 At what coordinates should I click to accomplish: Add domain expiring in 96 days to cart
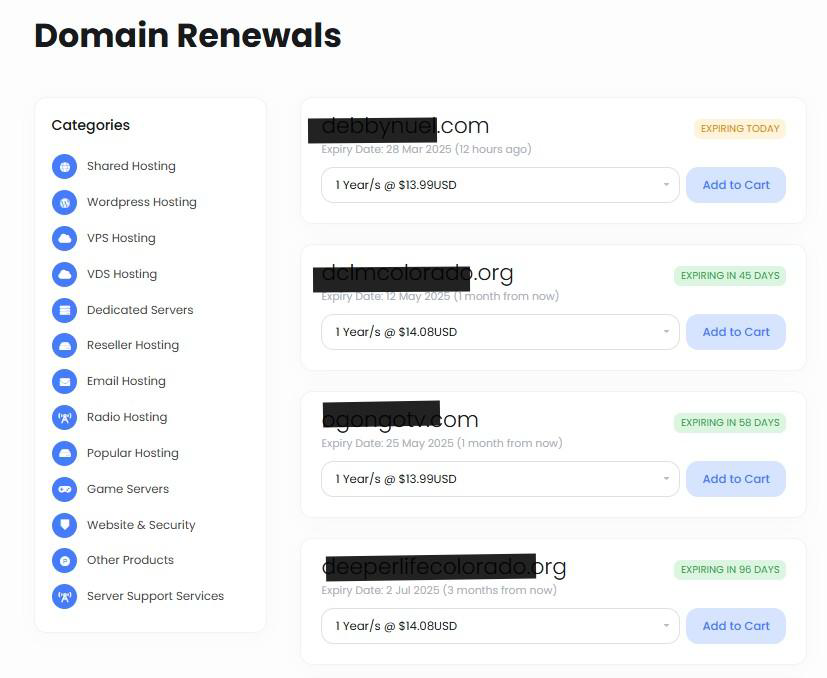(x=735, y=626)
